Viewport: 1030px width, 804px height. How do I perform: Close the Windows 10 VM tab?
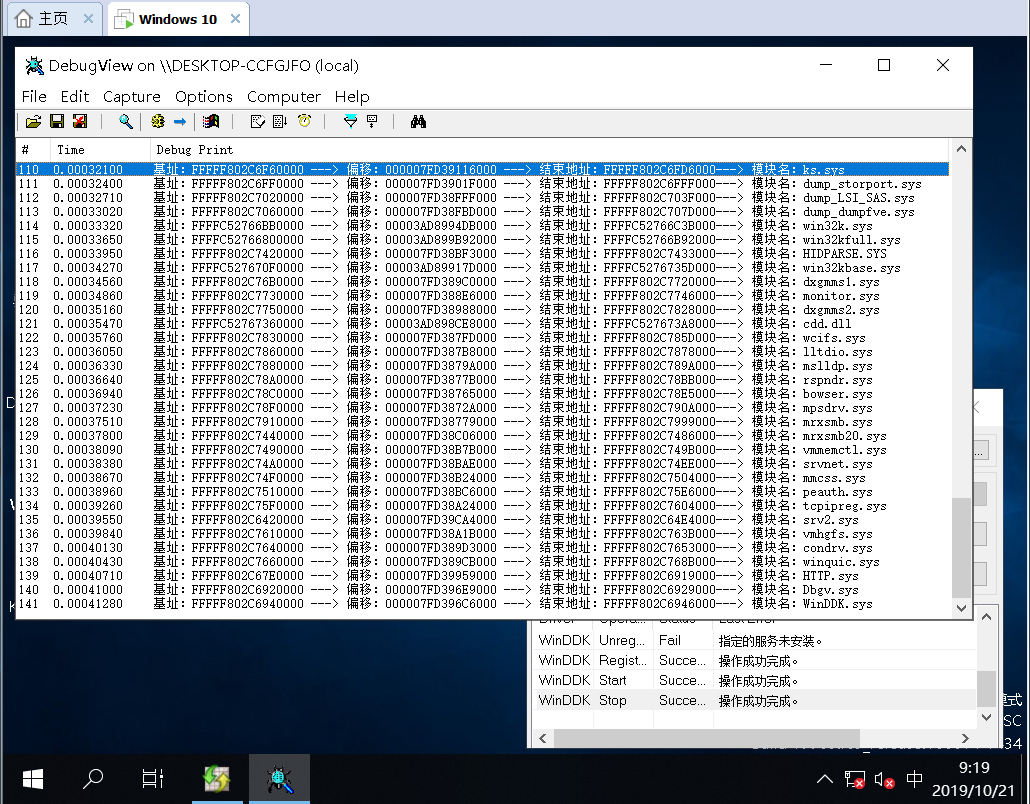[235, 19]
